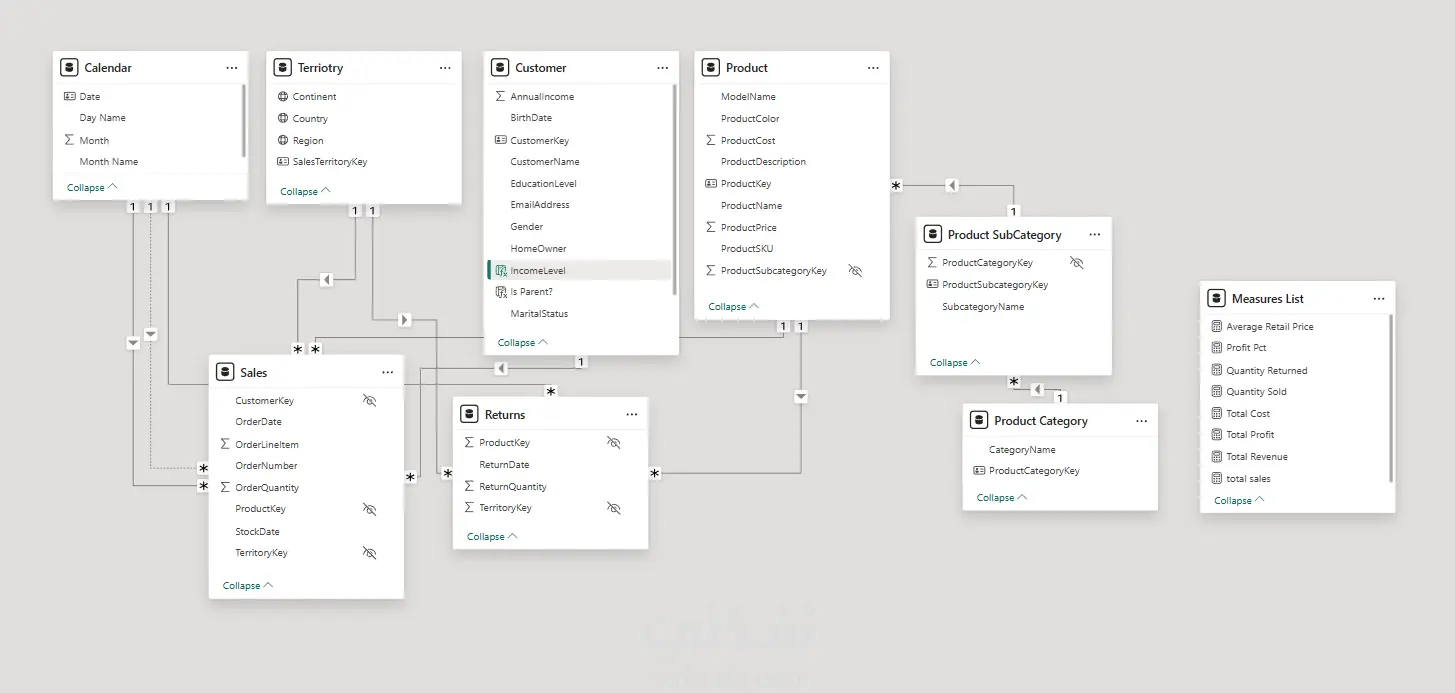Toggle visibility of ProductSubcategoryKey in Product

[855, 271]
